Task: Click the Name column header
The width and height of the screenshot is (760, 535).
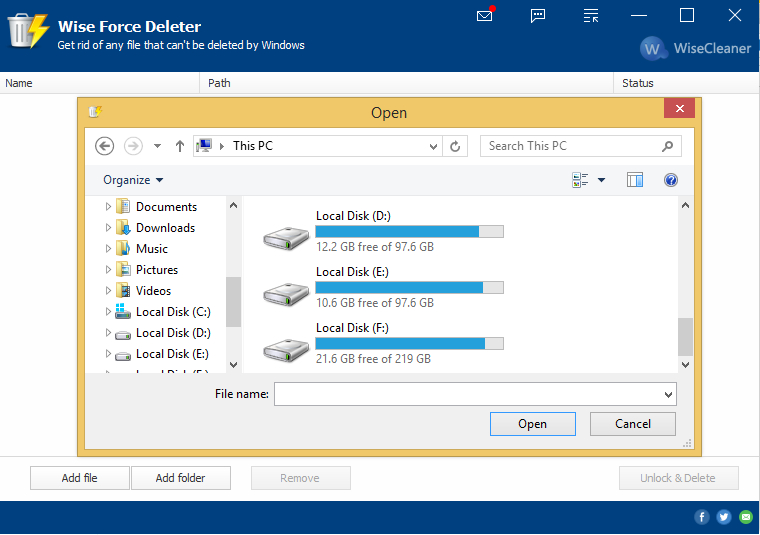Action: (x=100, y=83)
